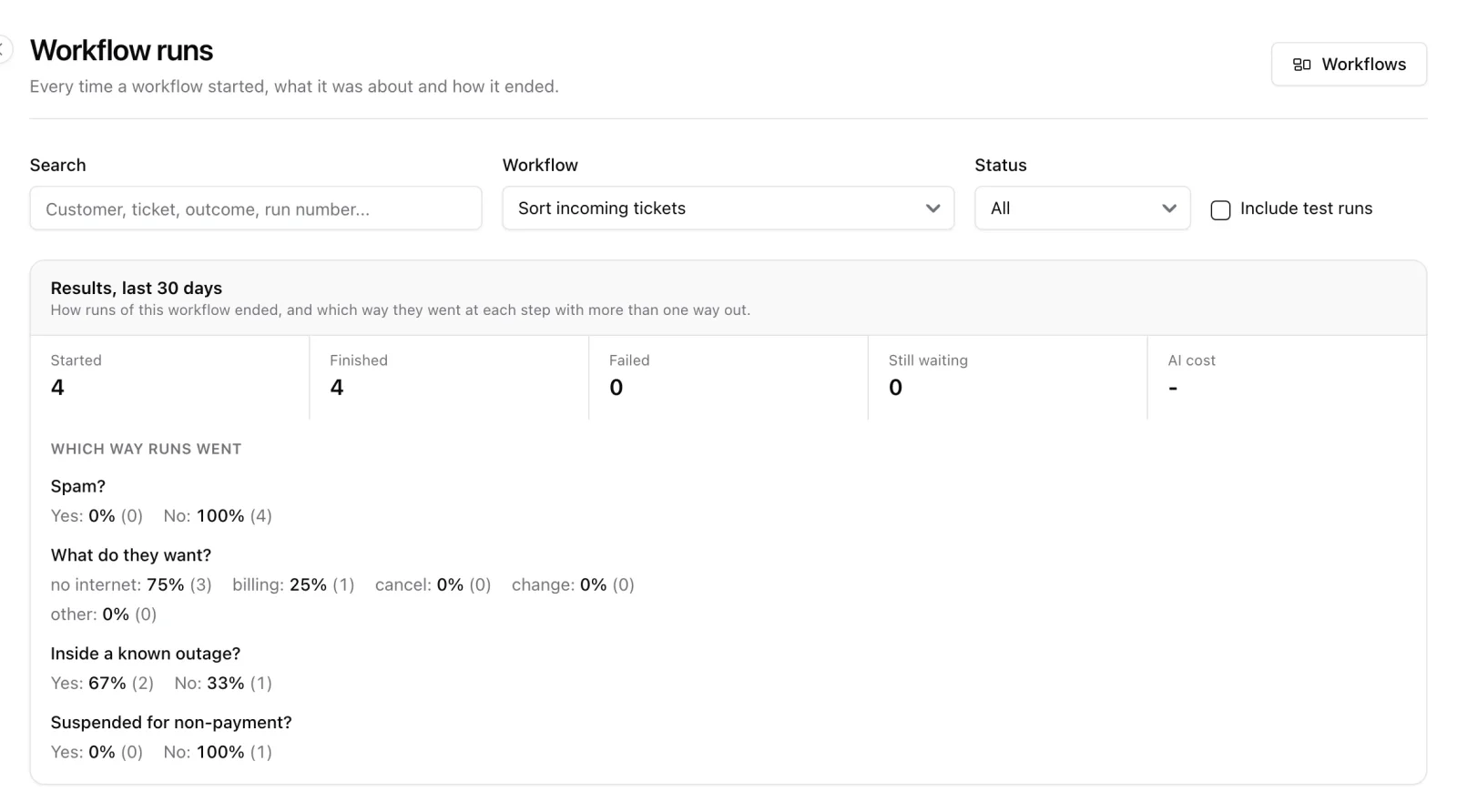Click change: 0% (0) result
This screenshot has height=812, width=1457.
[x=573, y=585]
